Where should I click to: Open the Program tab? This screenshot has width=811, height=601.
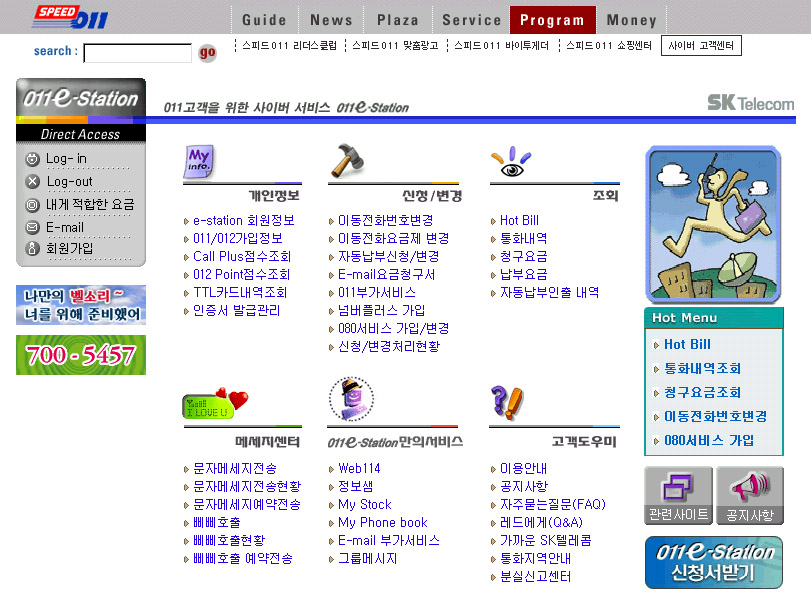pyautogui.click(x=552, y=20)
